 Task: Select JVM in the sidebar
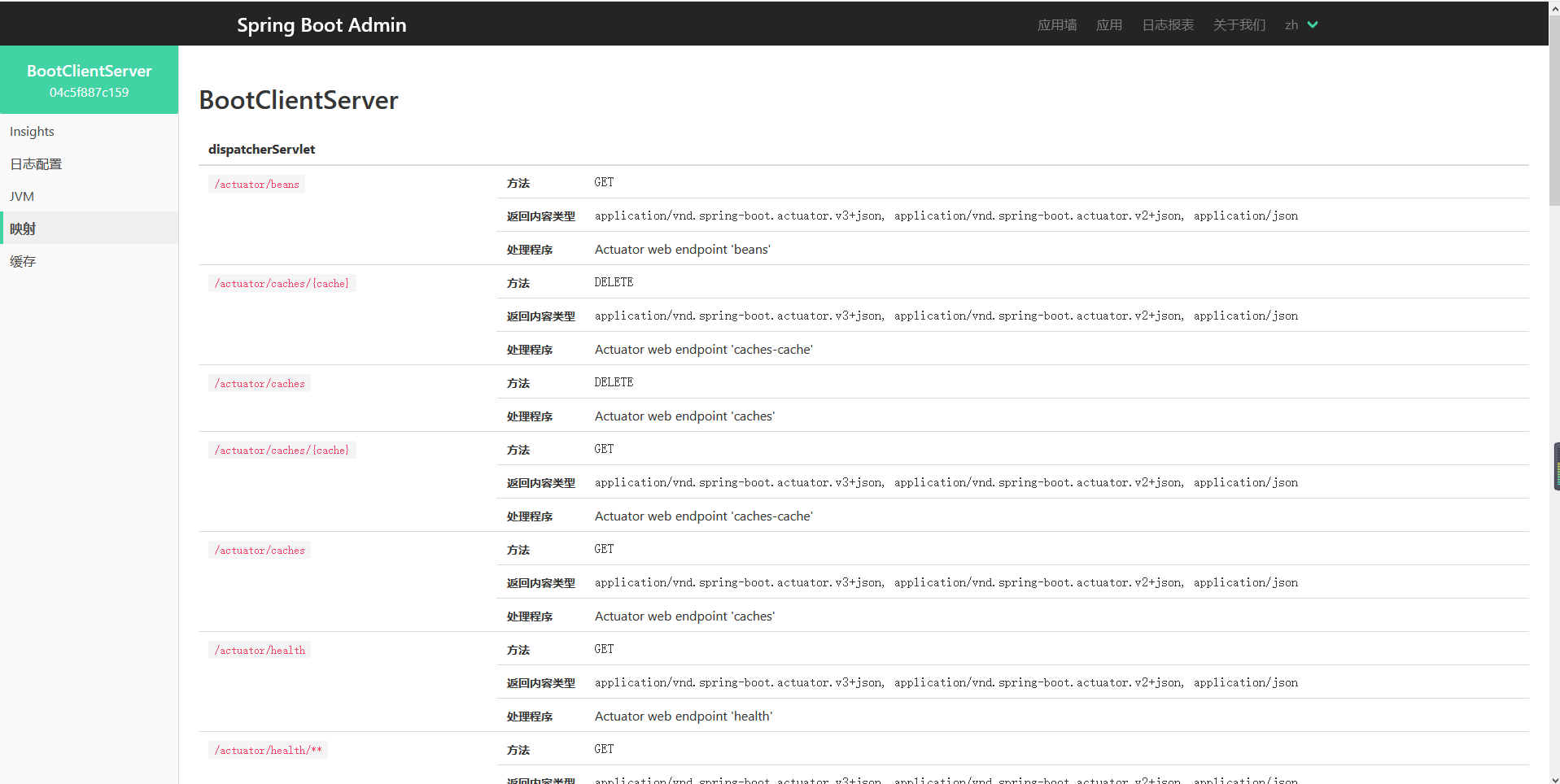(22, 197)
